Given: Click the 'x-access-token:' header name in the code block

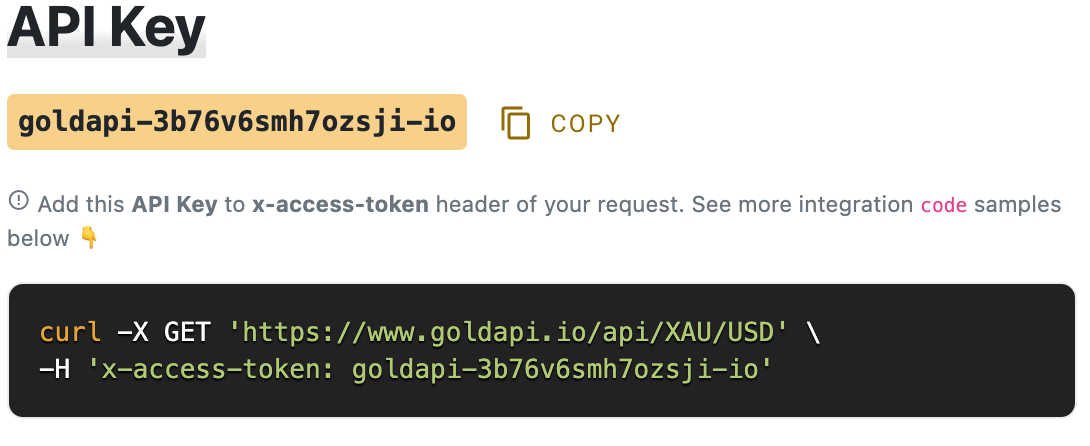Looking at the screenshot, I should (x=215, y=370).
